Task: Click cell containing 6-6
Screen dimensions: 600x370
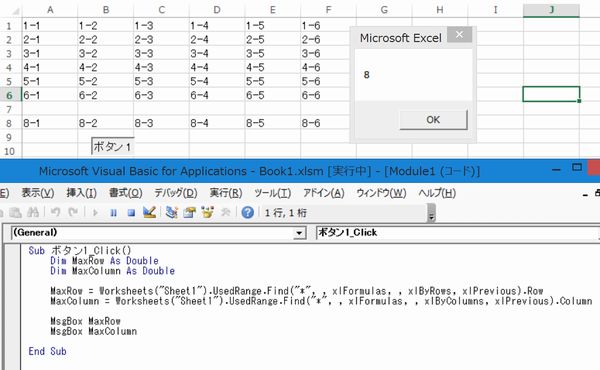Action: pyautogui.click(x=328, y=95)
